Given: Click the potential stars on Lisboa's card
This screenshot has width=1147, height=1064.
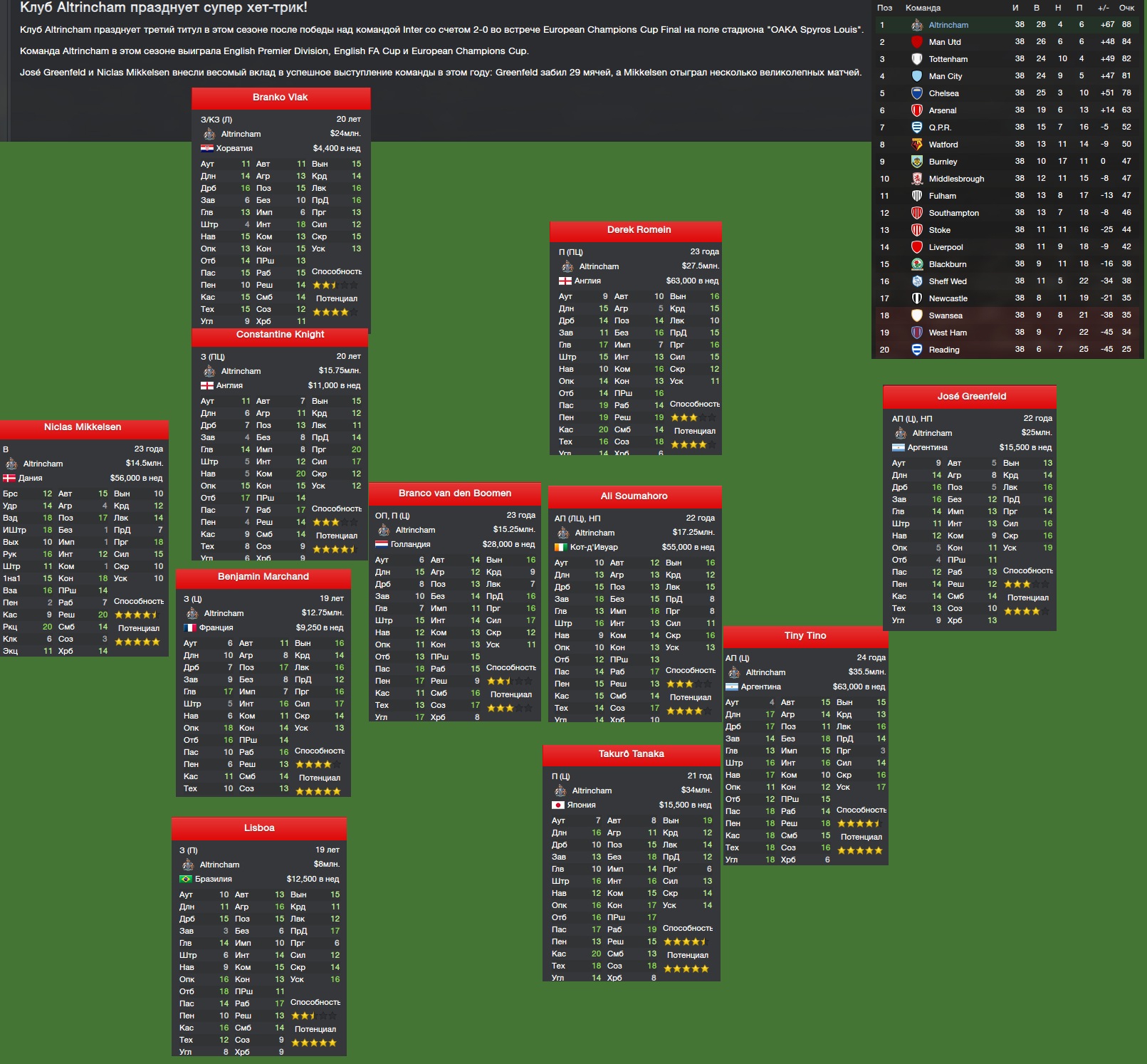Looking at the screenshot, I should pyautogui.click(x=313, y=1043).
